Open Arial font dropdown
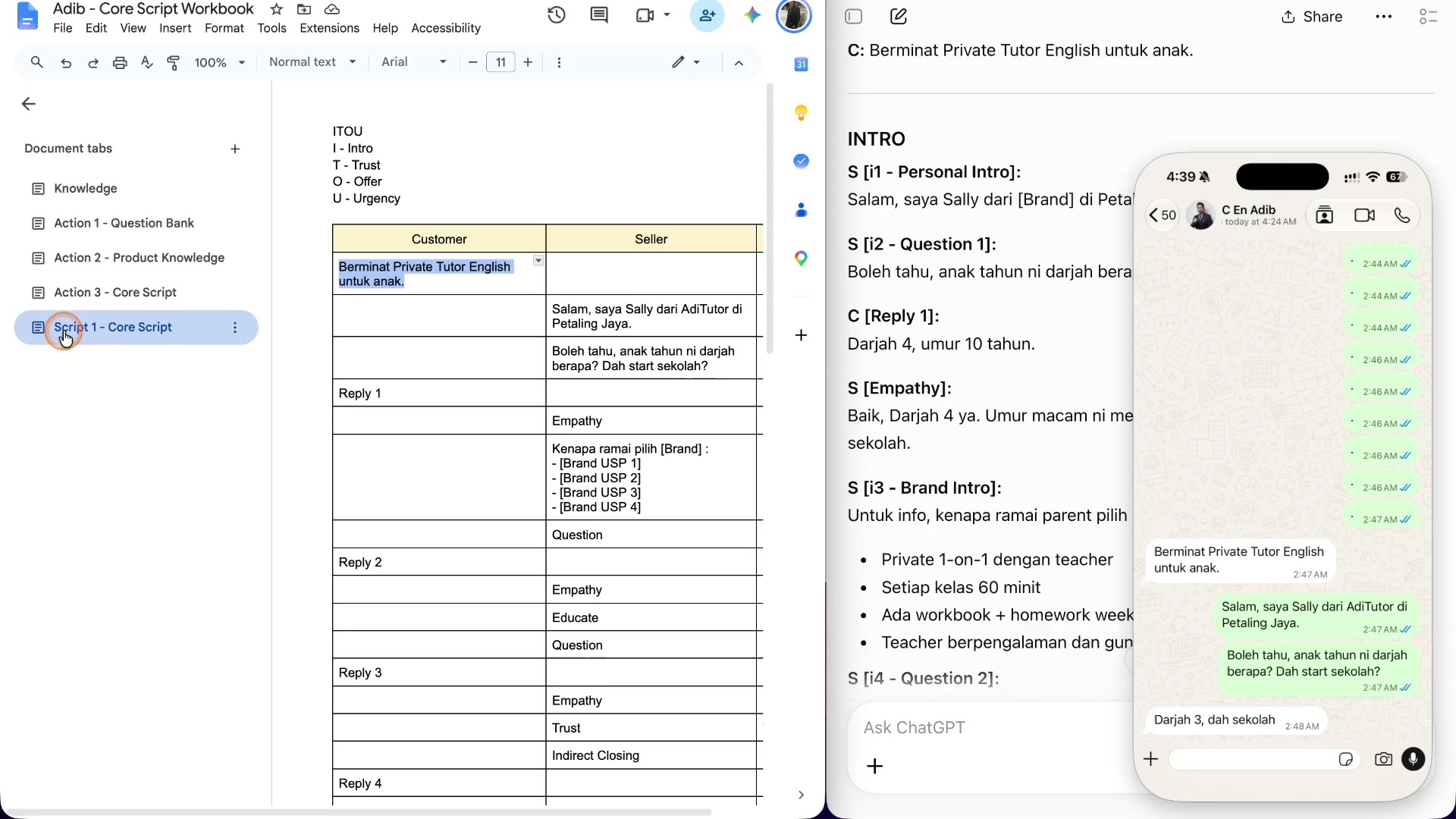This screenshot has width=1456, height=819. pos(414,62)
